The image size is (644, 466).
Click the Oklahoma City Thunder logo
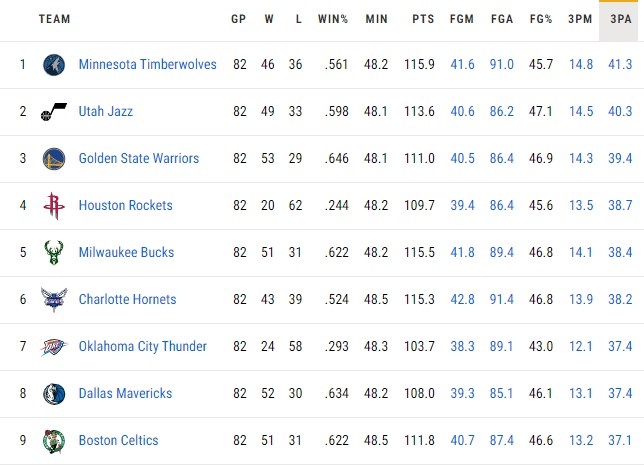tap(53, 346)
